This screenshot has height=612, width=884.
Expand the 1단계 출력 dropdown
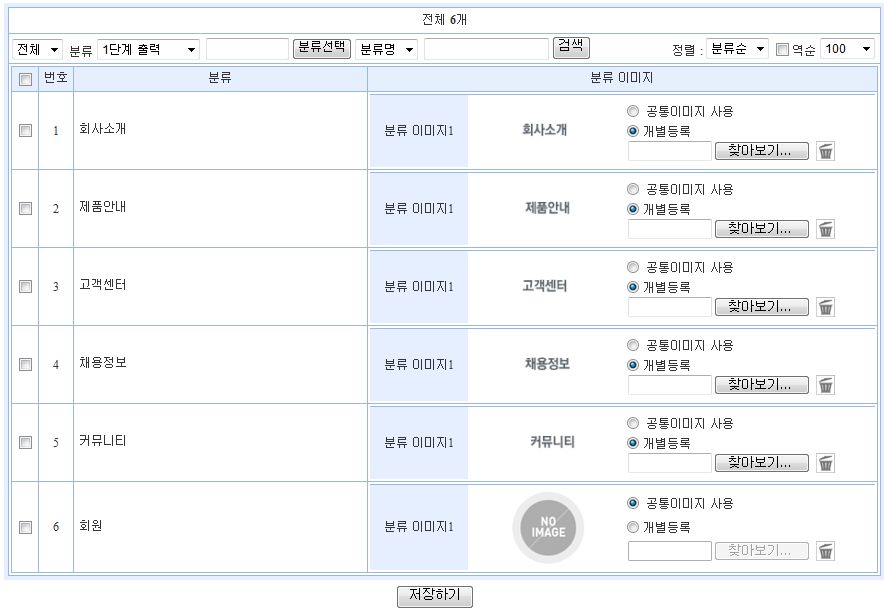pyautogui.click(x=148, y=49)
